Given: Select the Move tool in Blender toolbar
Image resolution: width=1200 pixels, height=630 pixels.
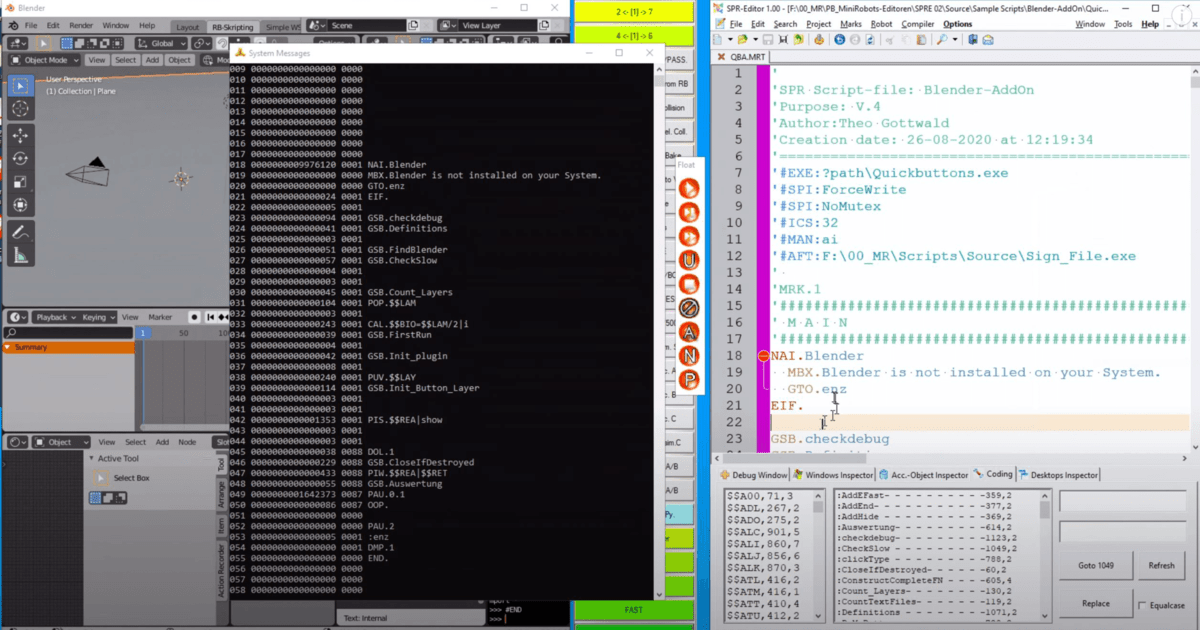Looking at the screenshot, I should (x=21, y=134).
